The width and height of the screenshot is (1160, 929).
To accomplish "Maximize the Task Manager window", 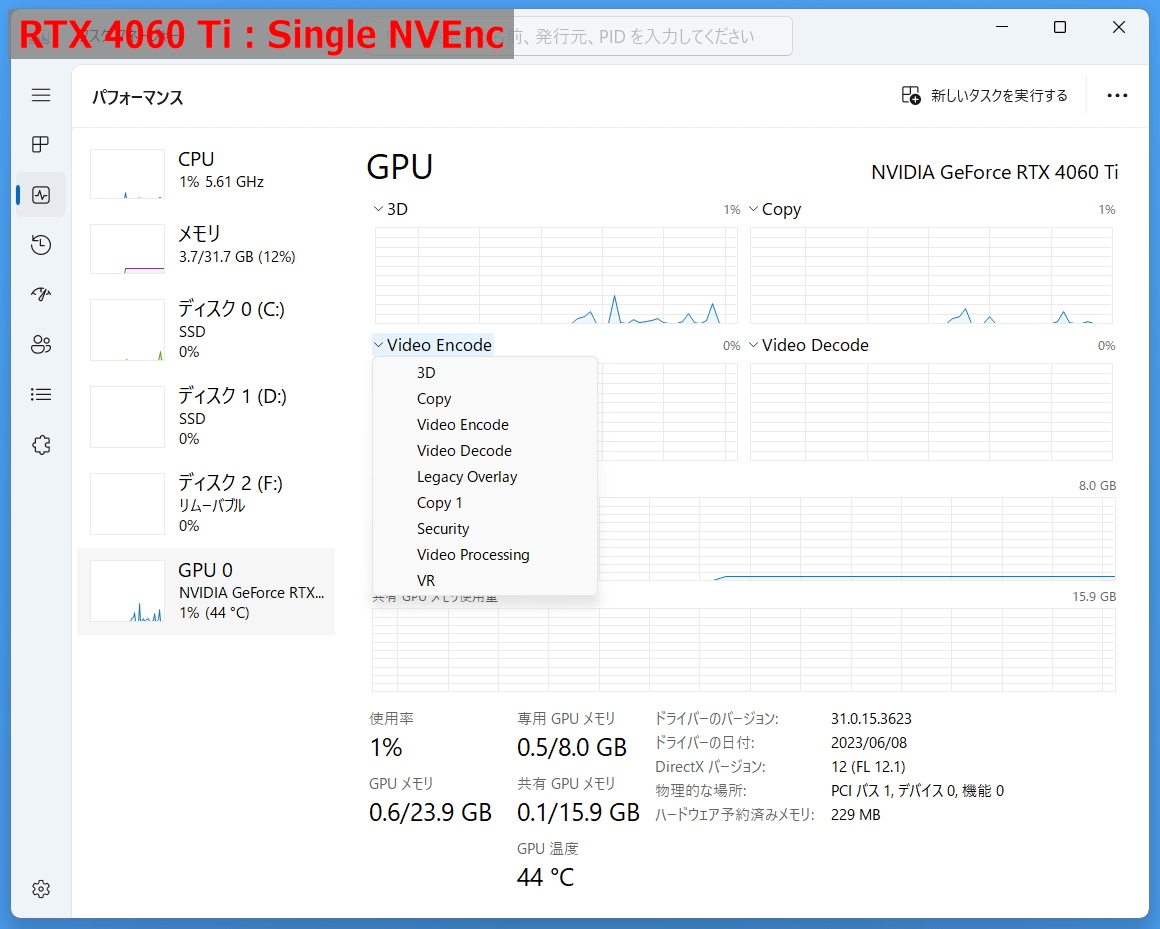I will [x=1059, y=27].
